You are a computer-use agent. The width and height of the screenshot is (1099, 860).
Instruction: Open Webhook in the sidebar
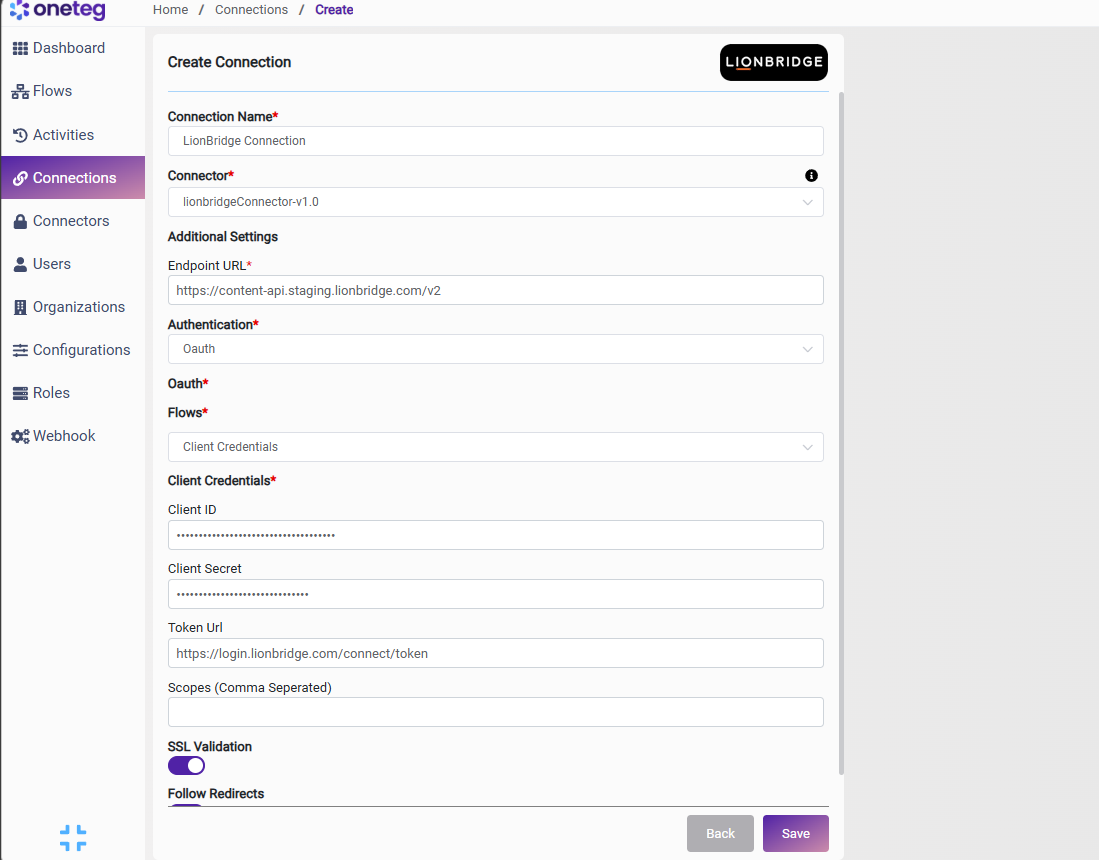click(73, 437)
